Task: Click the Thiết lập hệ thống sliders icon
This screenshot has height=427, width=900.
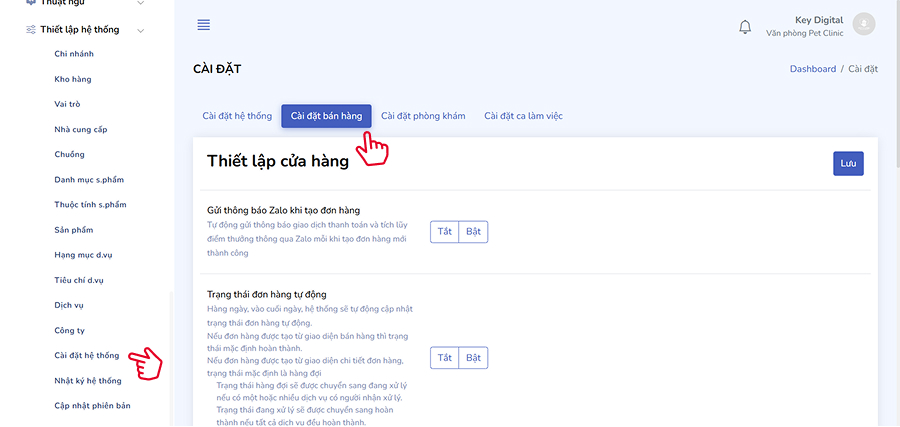Action: click(30, 30)
